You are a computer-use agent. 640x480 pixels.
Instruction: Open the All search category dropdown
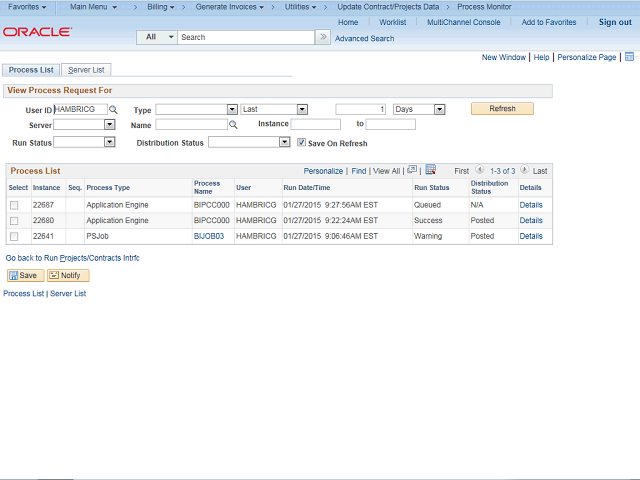tap(157, 37)
